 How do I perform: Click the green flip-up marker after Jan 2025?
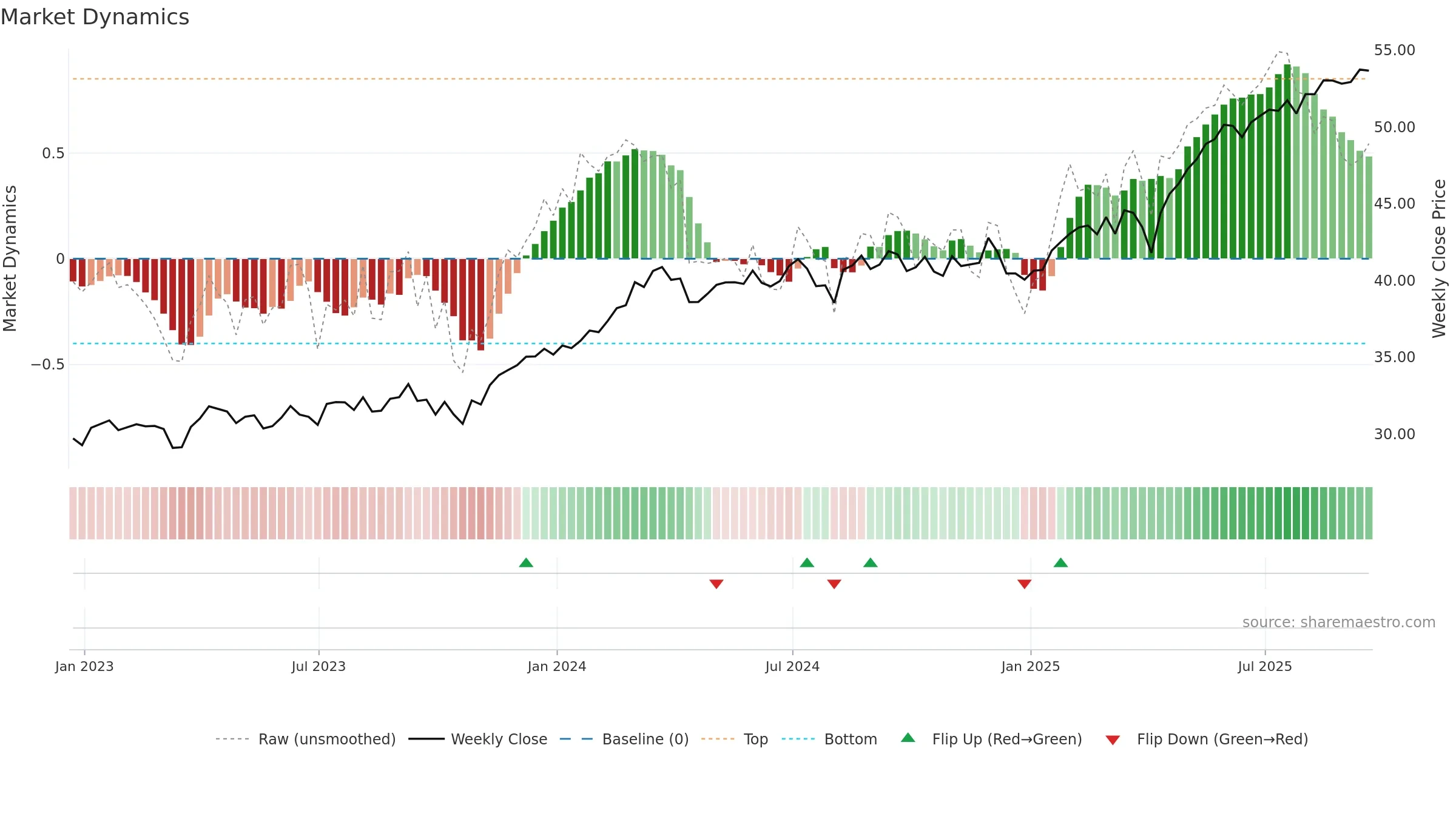click(1060, 562)
